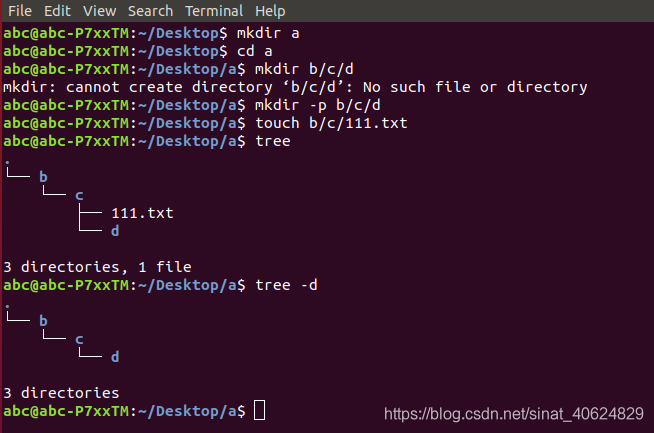Click the 'tree -d' command text
This screenshot has height=433, width=654.
tap(286, 285)
